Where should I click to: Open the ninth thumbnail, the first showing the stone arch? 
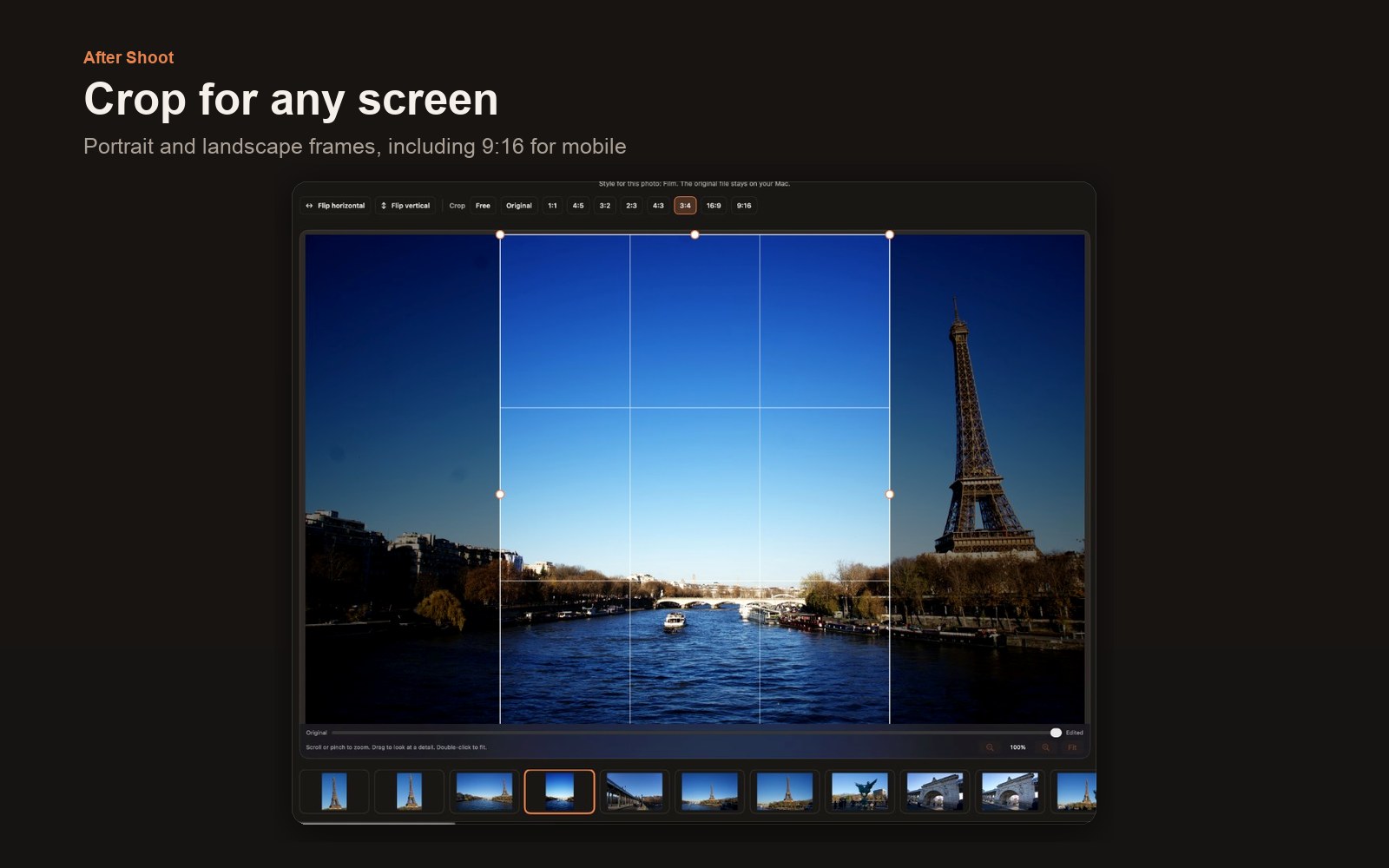[x=935, y=792]
